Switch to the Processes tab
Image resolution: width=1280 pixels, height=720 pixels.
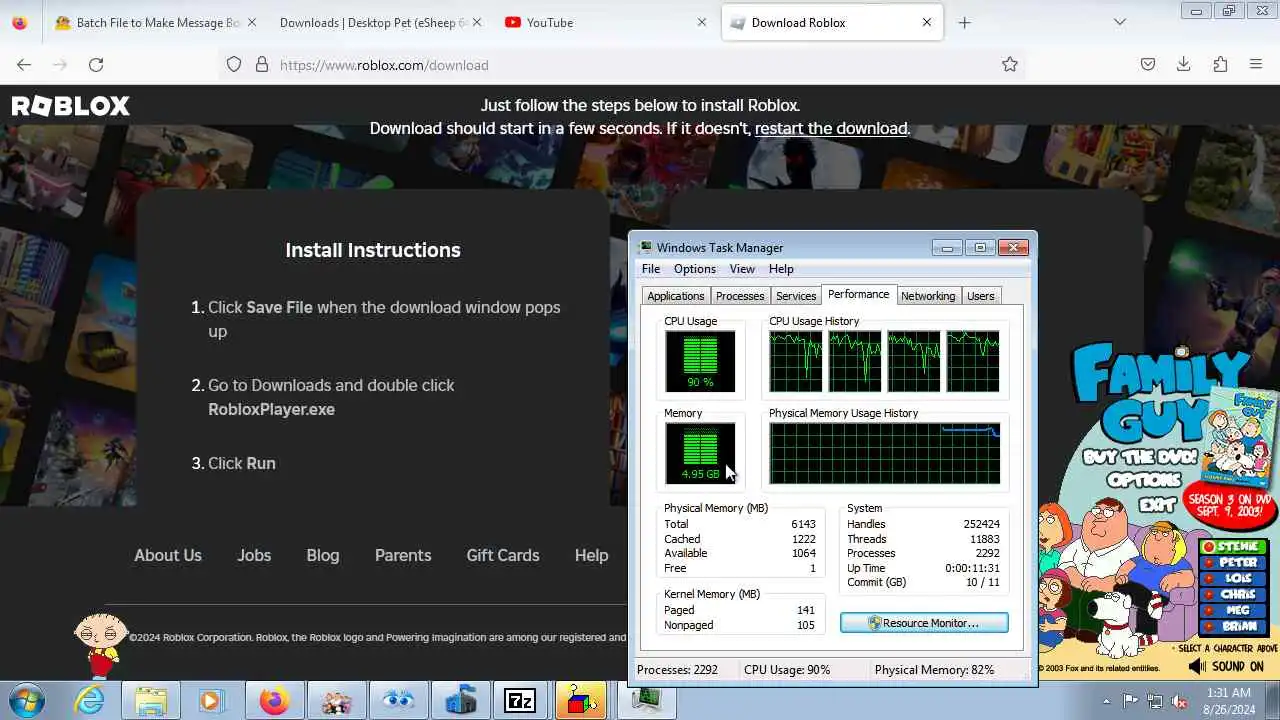pyautogui.click(x=740, y=296)
